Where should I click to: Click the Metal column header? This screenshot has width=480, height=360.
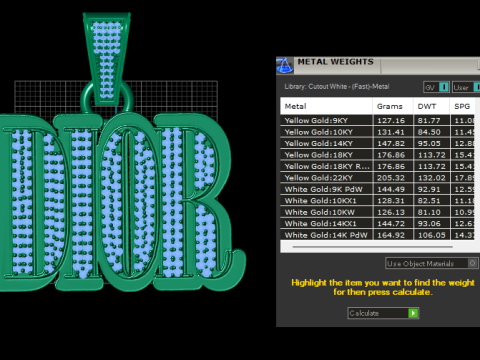pyautogui.click(x=326, y=106)
